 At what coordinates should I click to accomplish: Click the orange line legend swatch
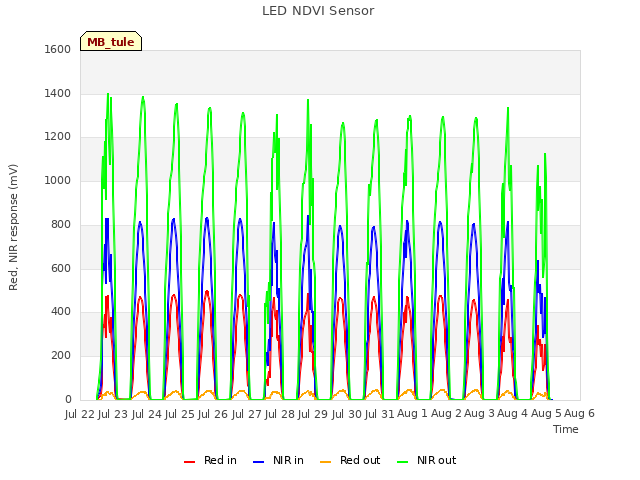325,462
